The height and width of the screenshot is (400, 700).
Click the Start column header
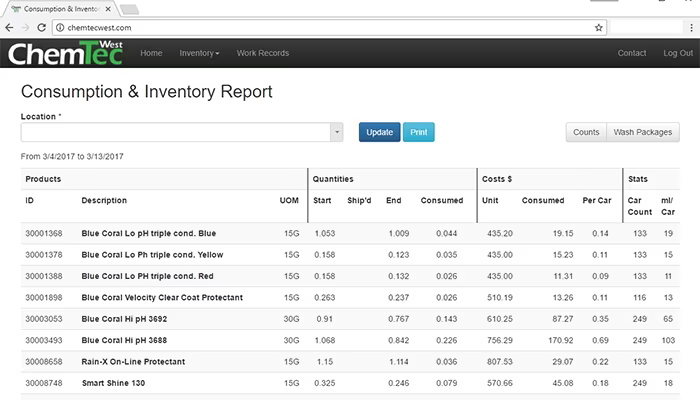322,200
